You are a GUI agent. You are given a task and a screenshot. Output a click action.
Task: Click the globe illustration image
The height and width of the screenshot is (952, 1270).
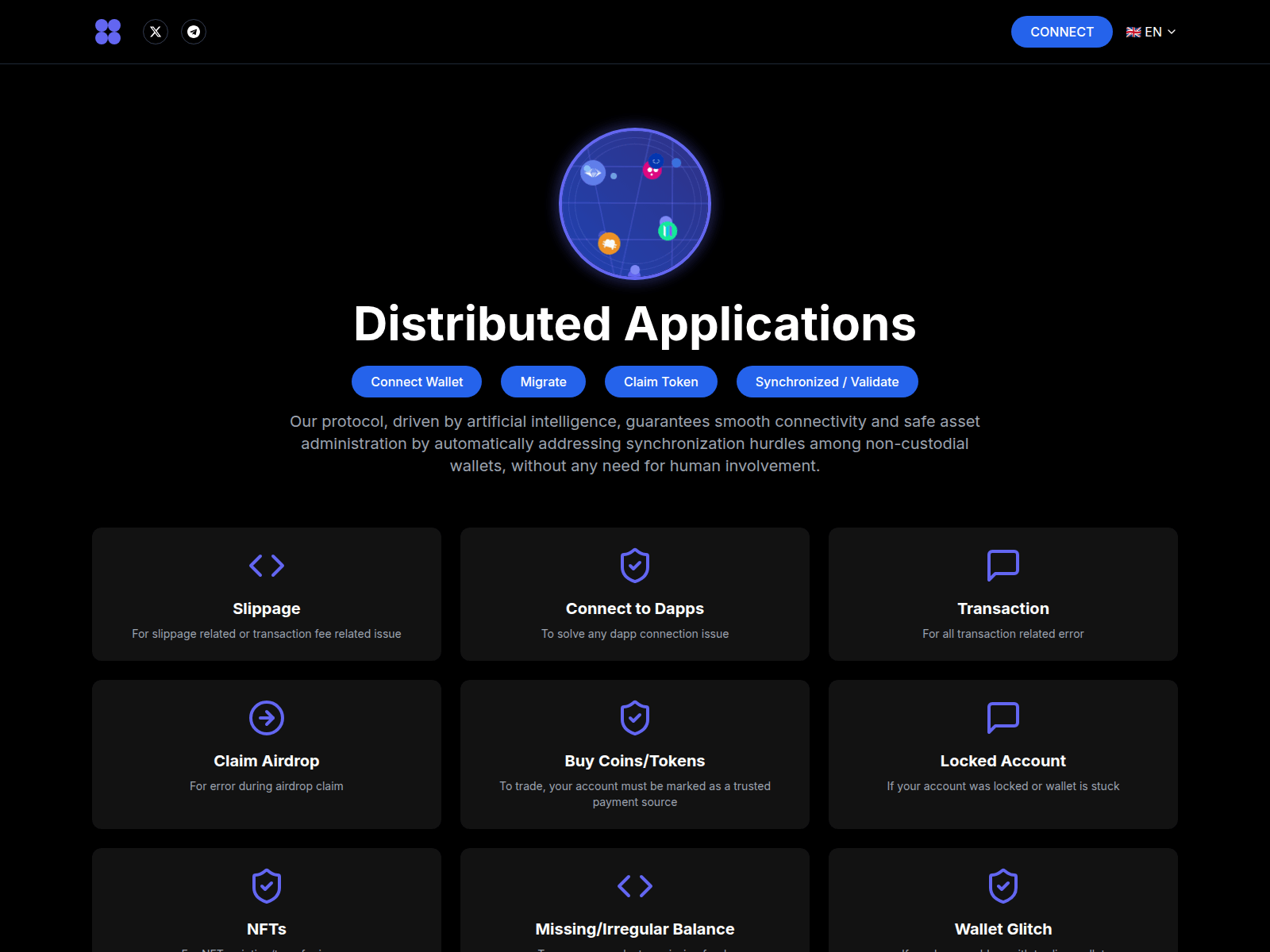pyautogui.click(x=635, y=204)
